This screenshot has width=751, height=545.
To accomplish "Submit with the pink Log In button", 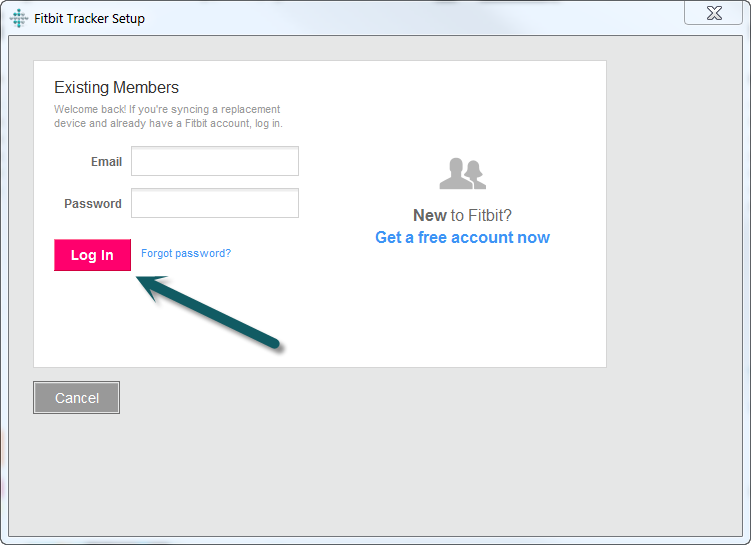I will click(x=92, y=255).
